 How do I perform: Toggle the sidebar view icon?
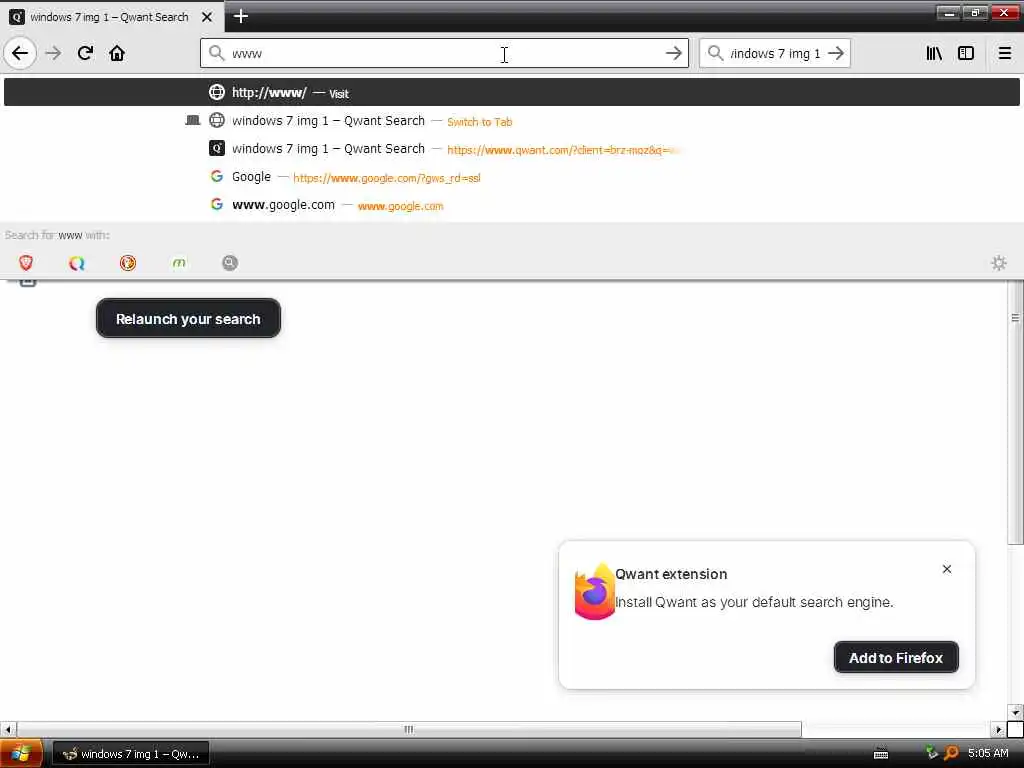point(966,54)
